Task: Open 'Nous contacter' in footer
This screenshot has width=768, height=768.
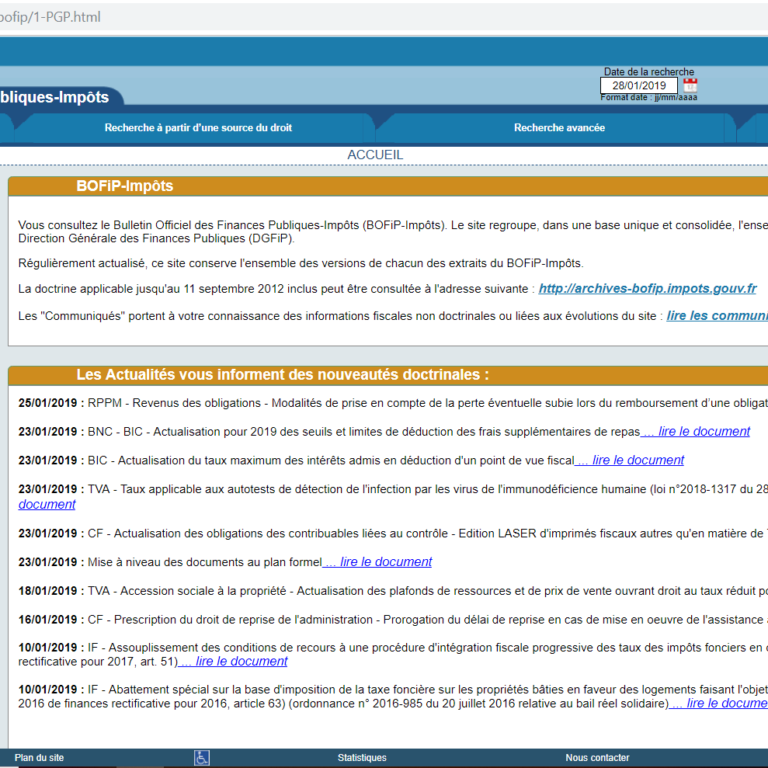Action: coord(598,758)
